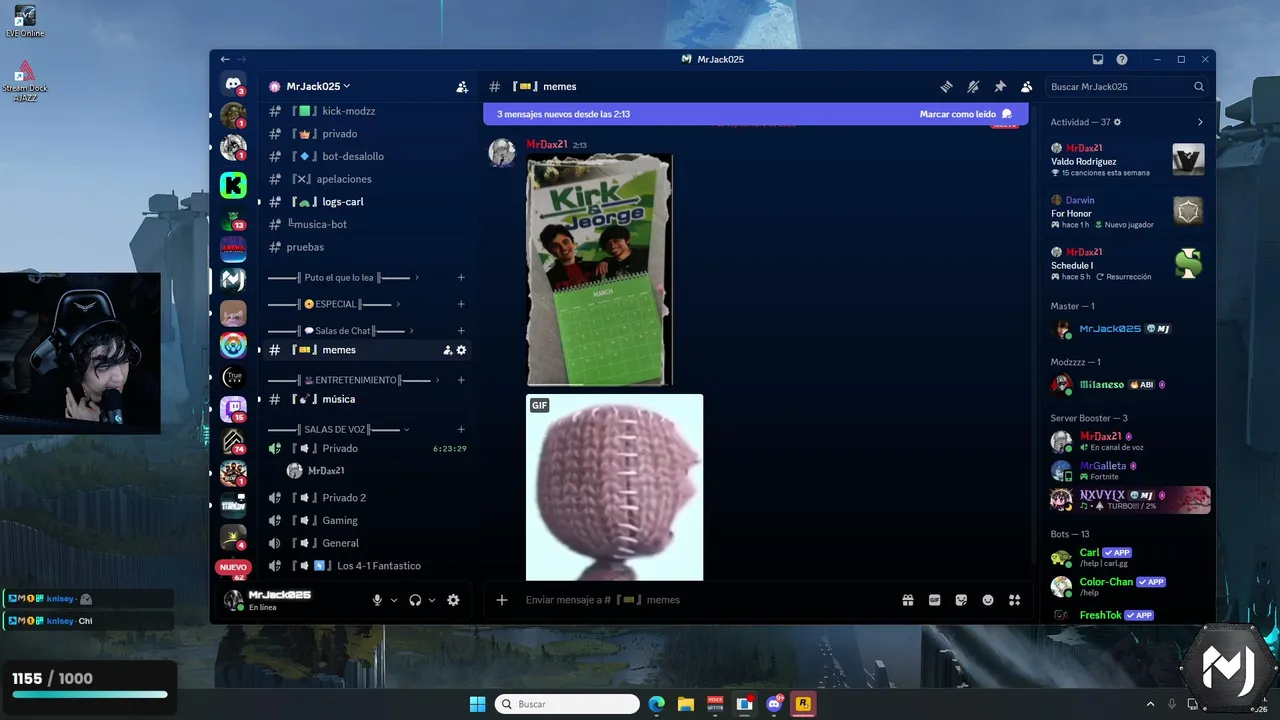Expand the Salas de Chat category
Screen dimensions: 1280x720
click(x=341, y=331)
